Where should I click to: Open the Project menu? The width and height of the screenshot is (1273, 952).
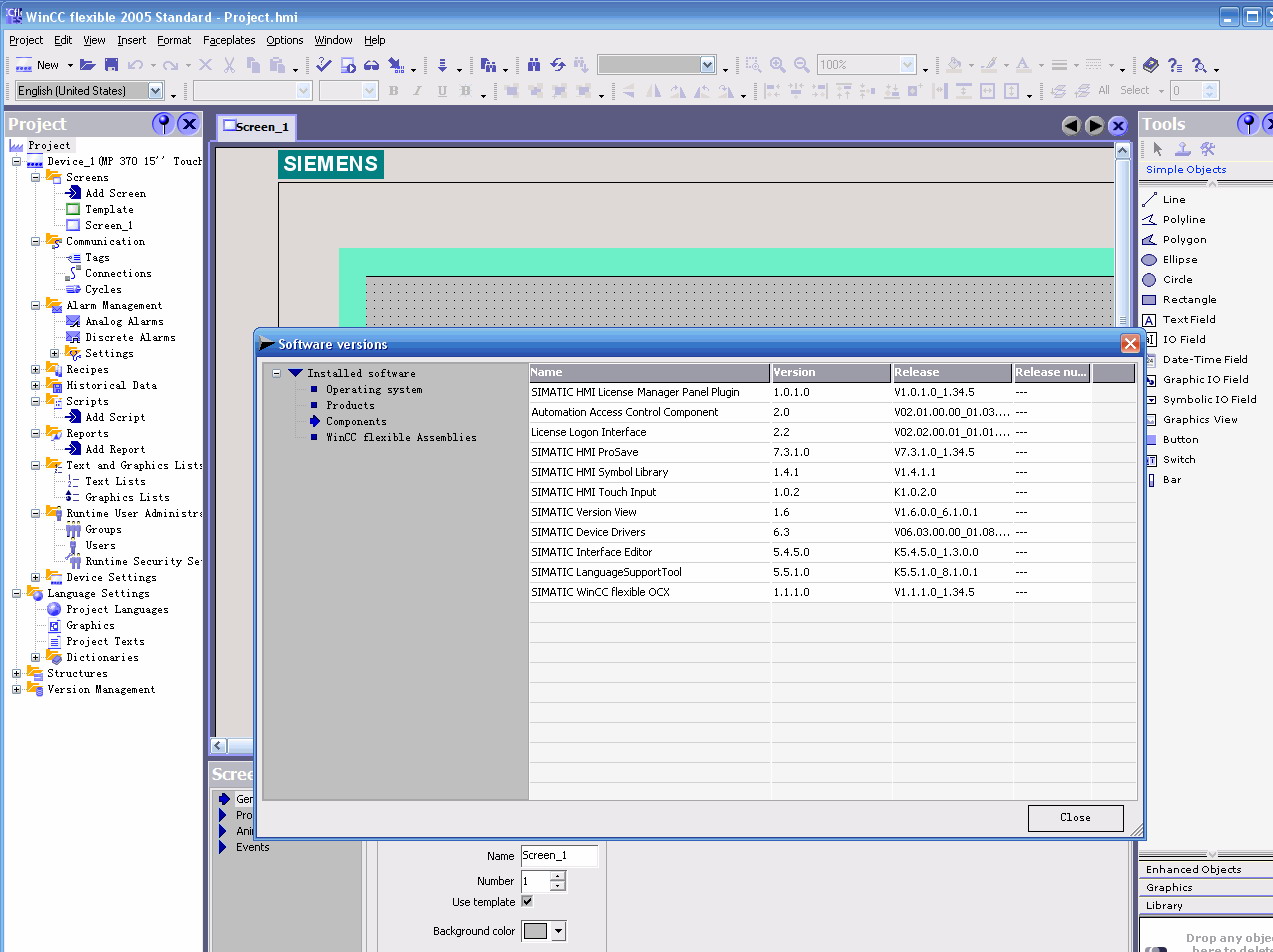[x=26, y=40]
